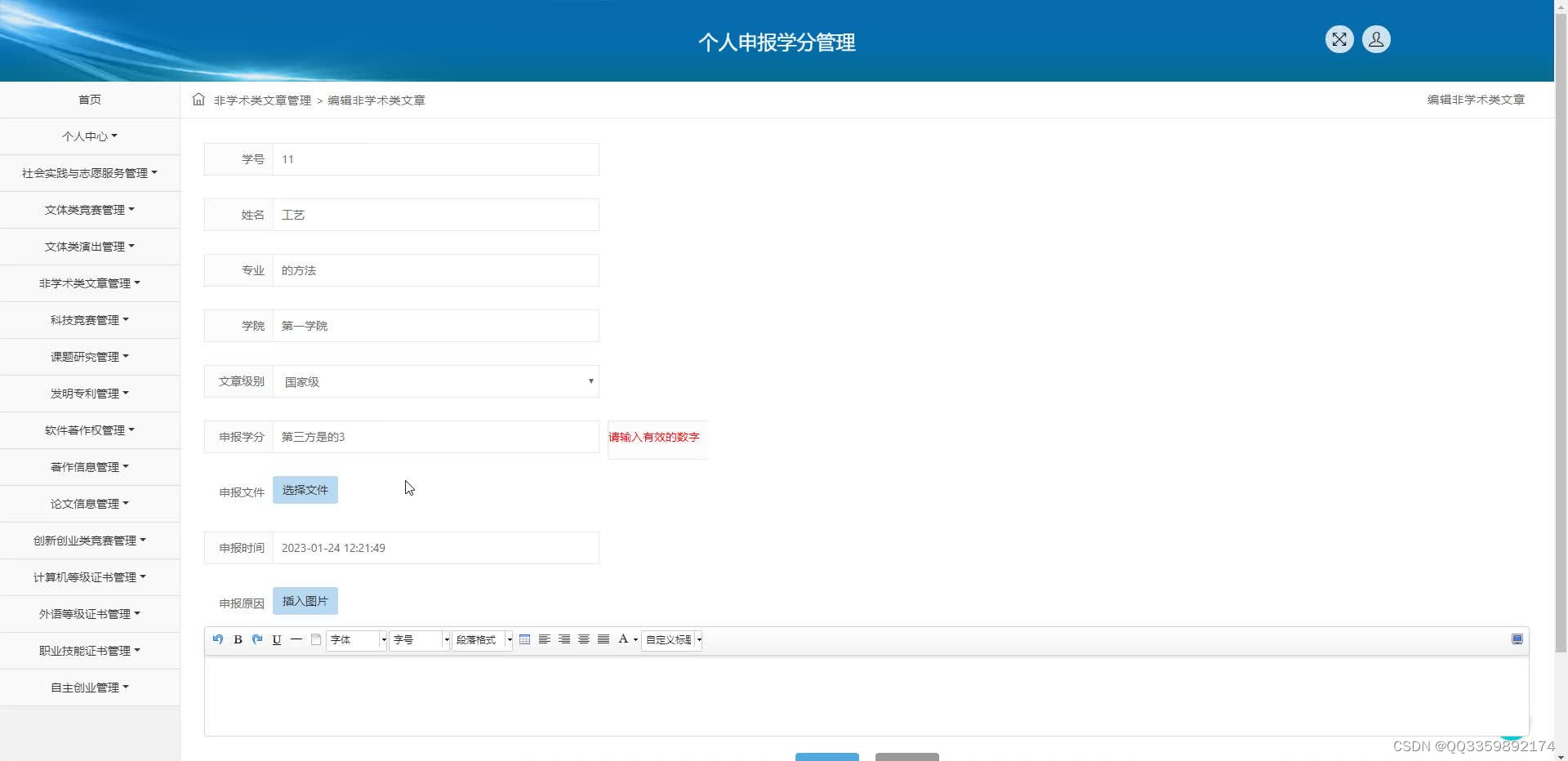Click the clear document page icon

click(316, 639)
